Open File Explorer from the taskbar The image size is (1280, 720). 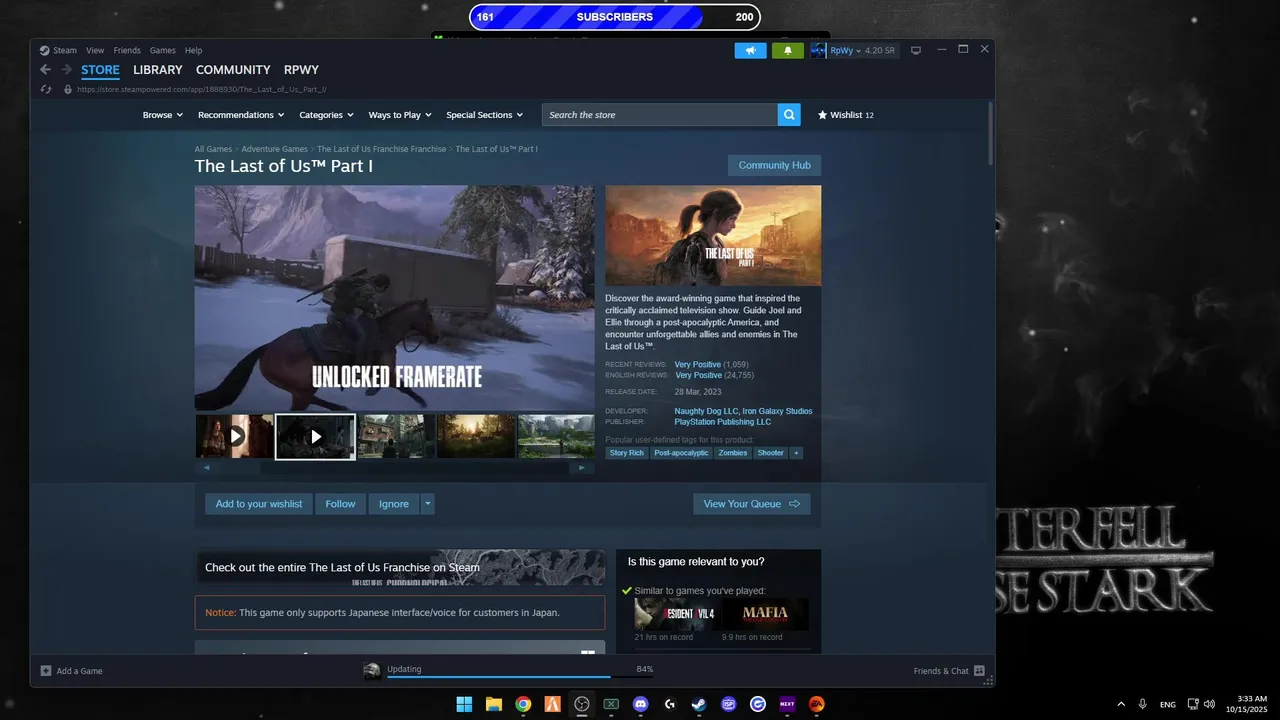493,704
